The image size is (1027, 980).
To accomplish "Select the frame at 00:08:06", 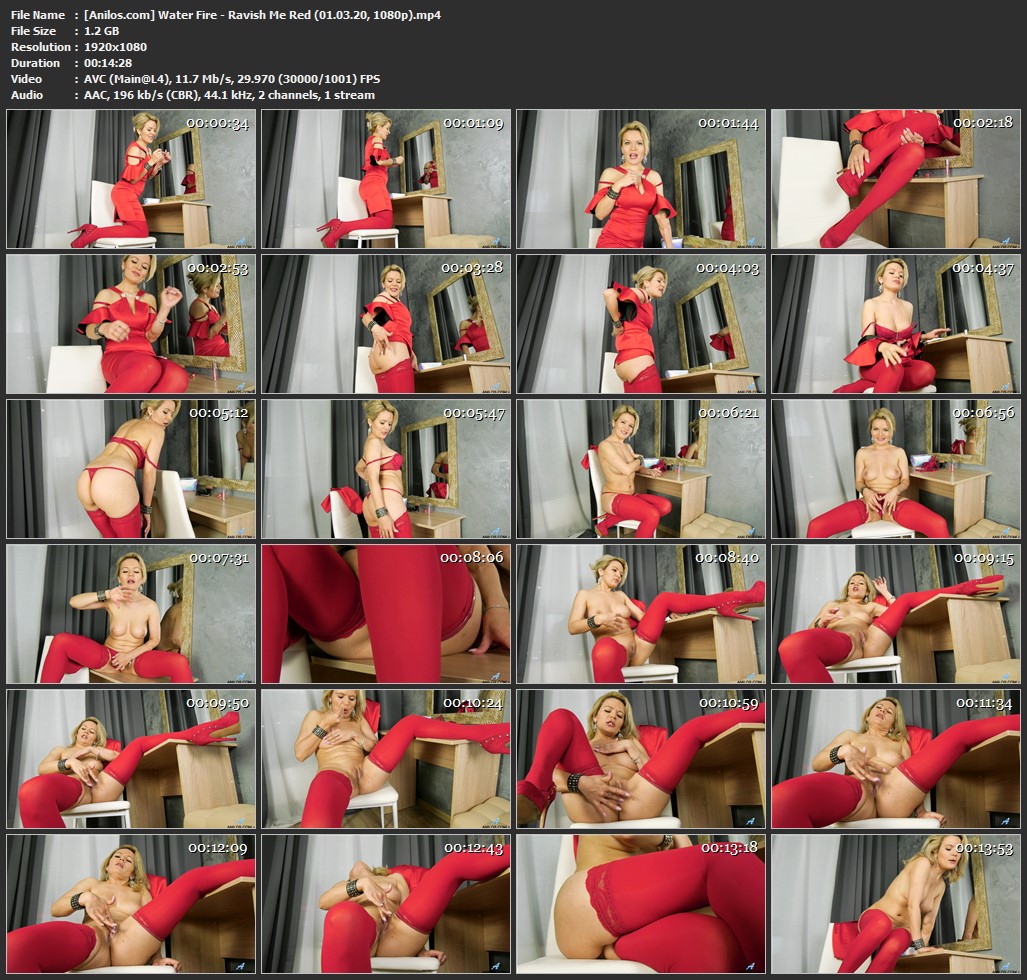I will [x=386, y=614].
